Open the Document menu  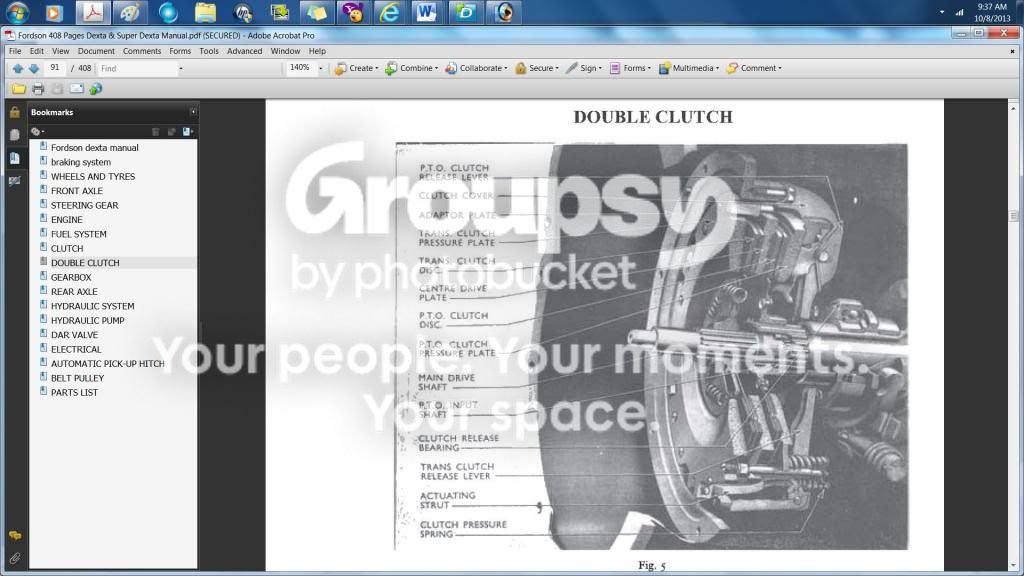click(96, 51)
